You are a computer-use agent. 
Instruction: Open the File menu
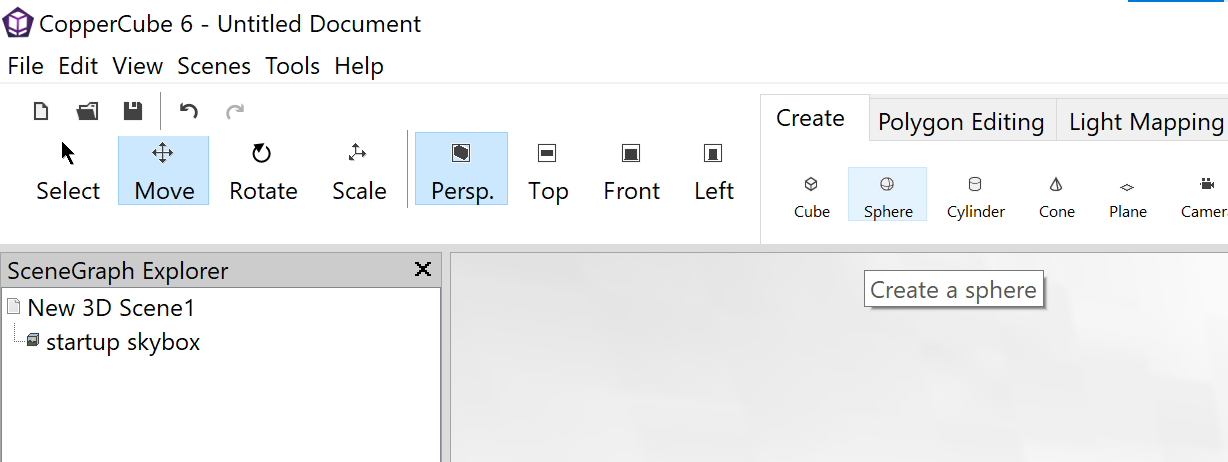pyautogui.click(x=26, y=66)
